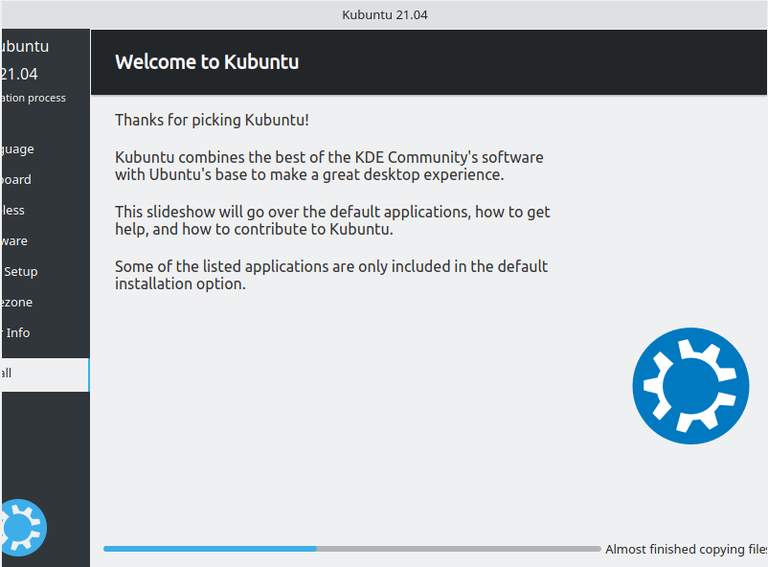The image size is (768, 567).
Task: Open the Wireless step in sidebar
Action: click(14, 210)
